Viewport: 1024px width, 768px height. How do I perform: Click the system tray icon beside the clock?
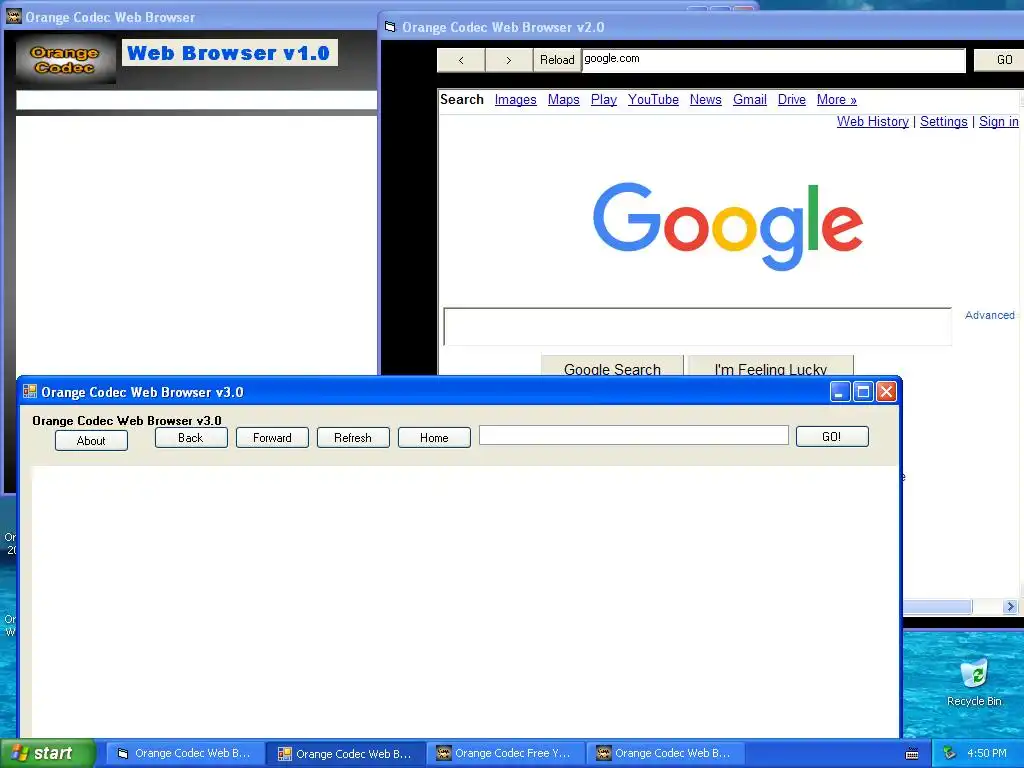(x=949, y=754)
